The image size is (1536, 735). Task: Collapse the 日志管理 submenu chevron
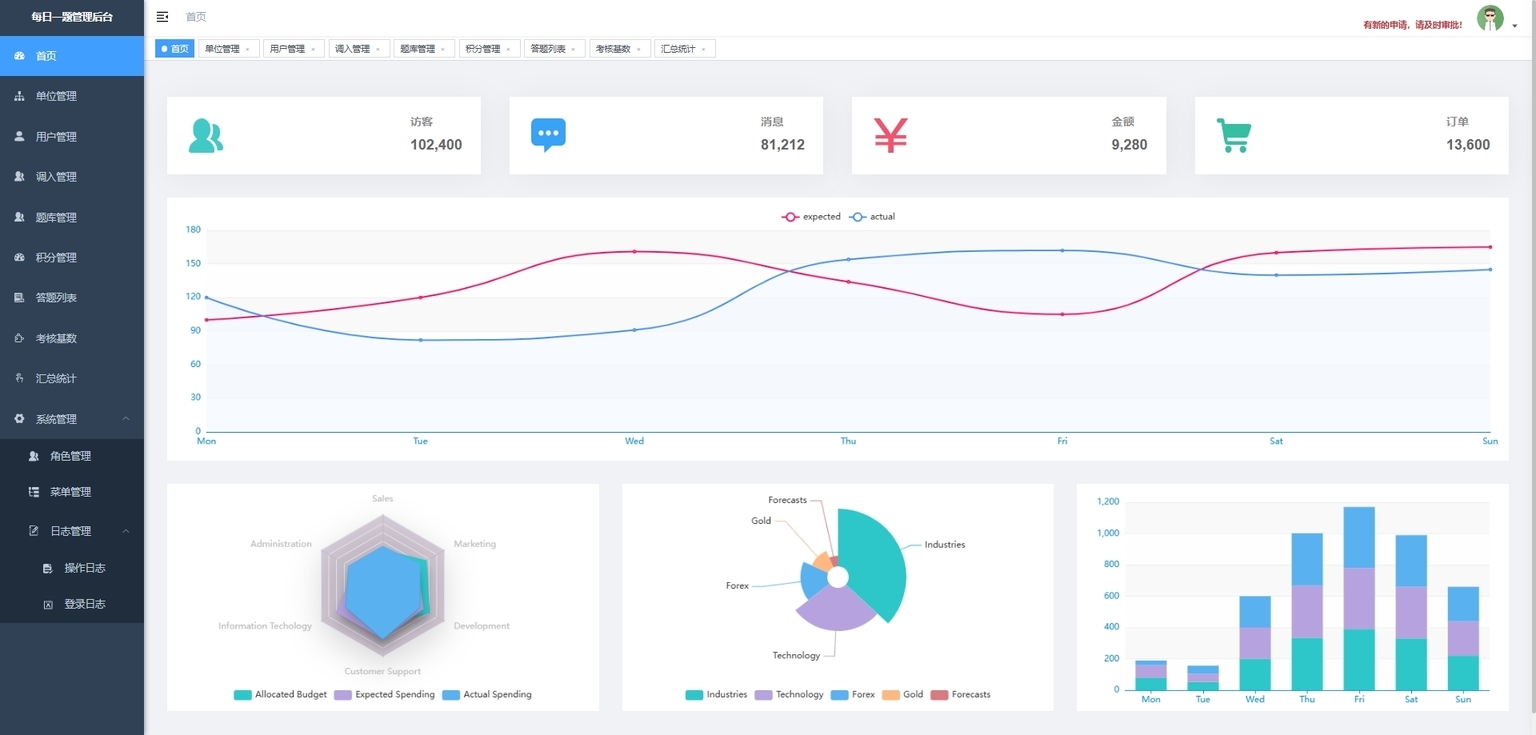coord(126,531)
